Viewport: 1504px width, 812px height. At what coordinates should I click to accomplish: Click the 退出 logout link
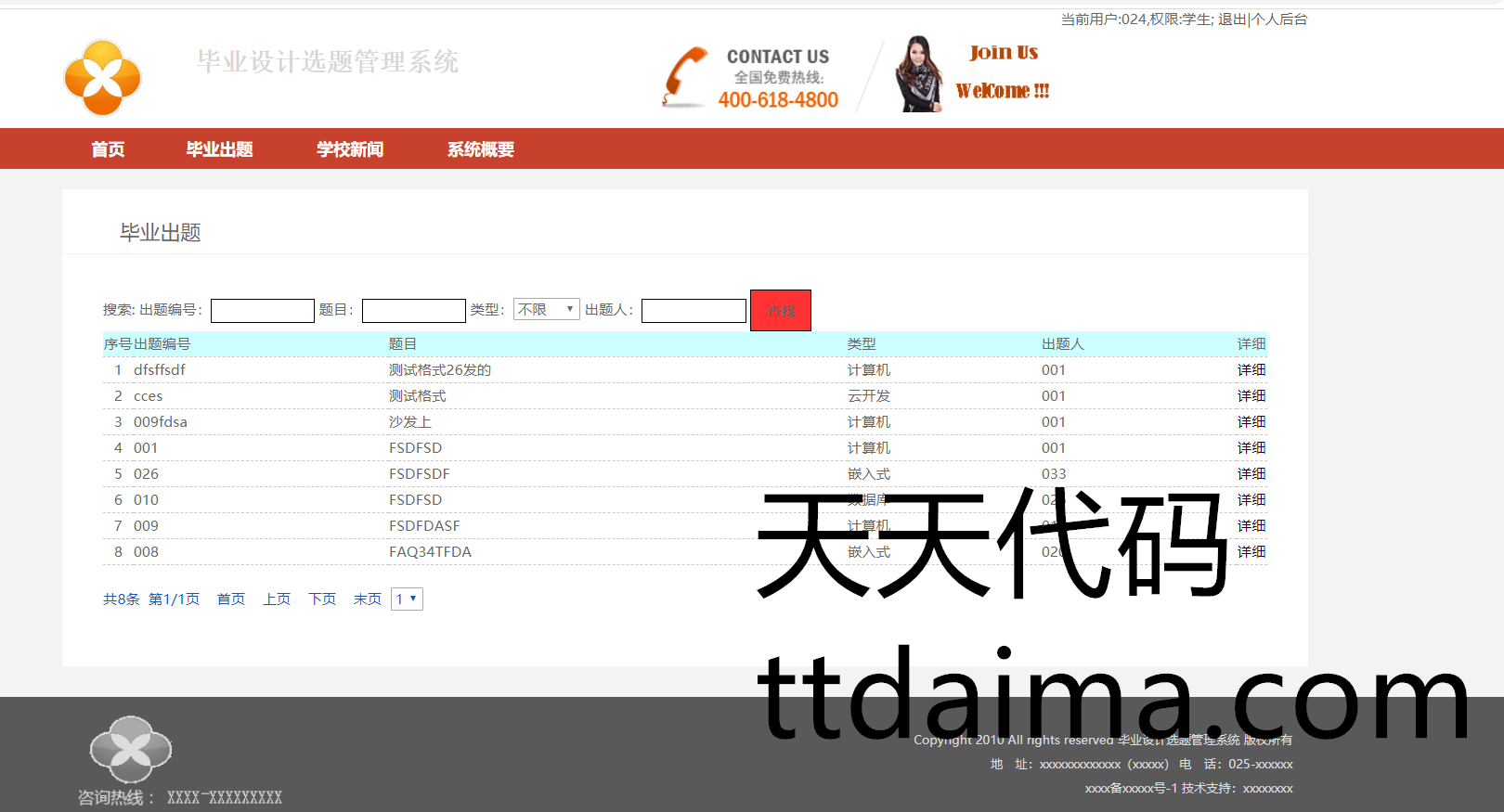point(1232,19)
